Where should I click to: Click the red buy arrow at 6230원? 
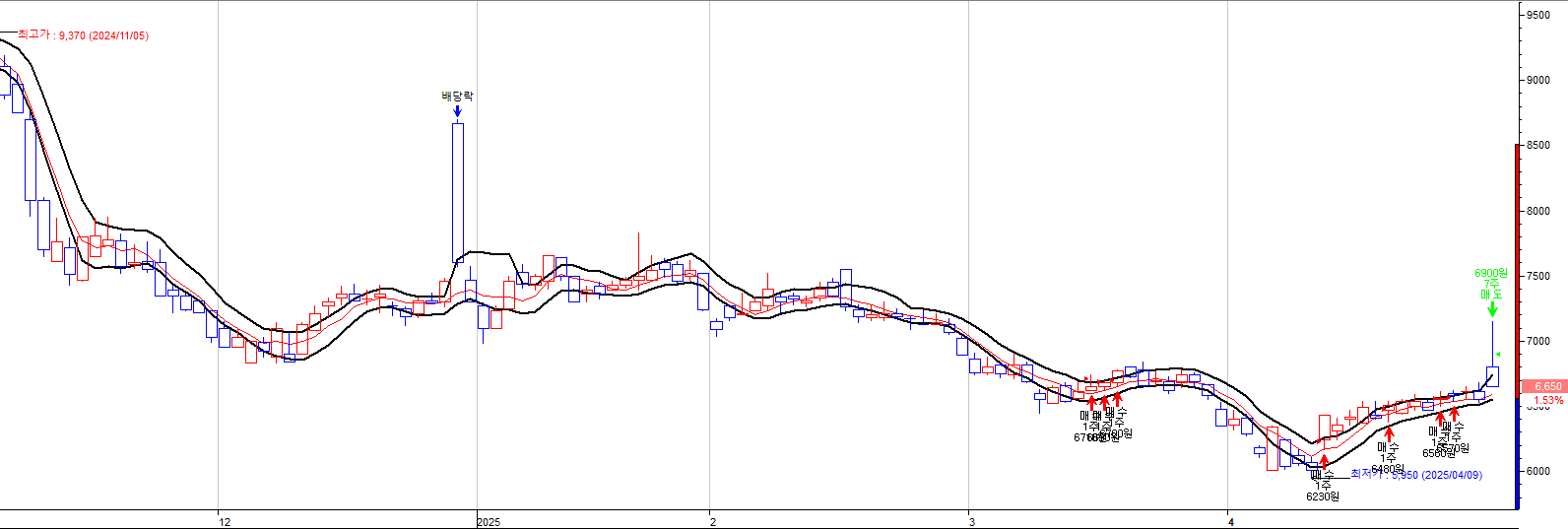pyautogui.click(x=1325, y=460)
